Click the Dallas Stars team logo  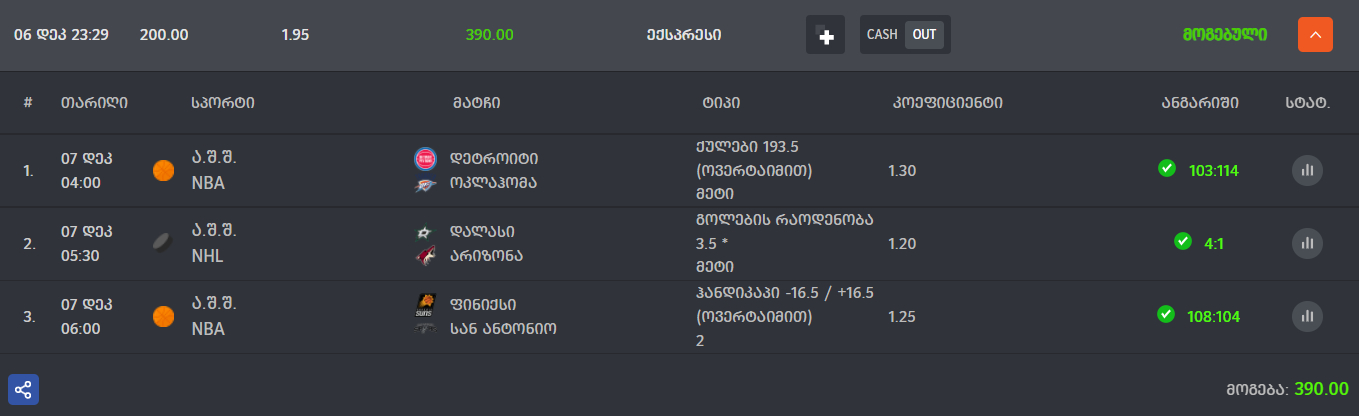pos(425,232)
